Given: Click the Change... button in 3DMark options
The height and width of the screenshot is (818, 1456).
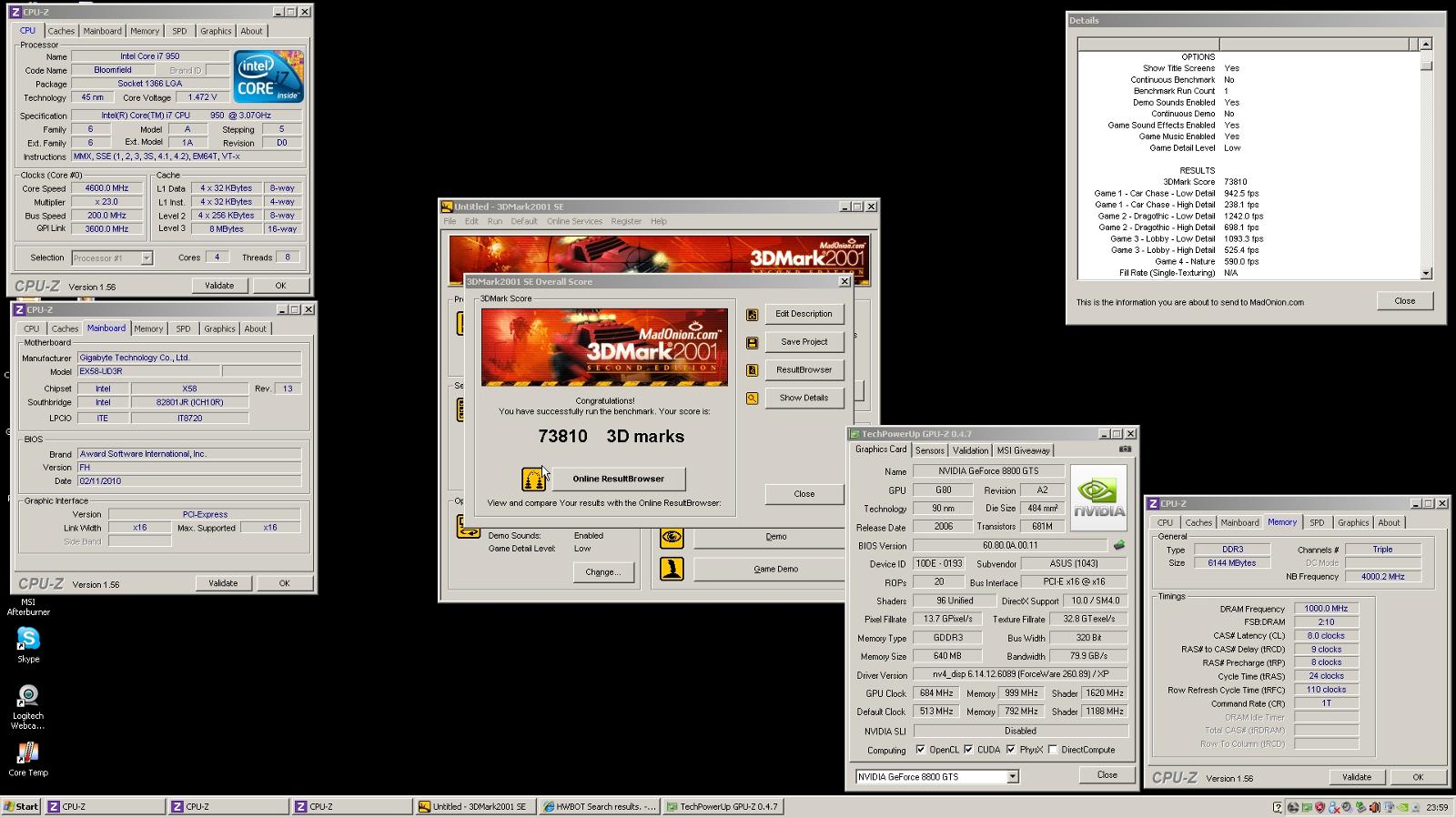Looking at the screenshot, I should coord(602,572).
